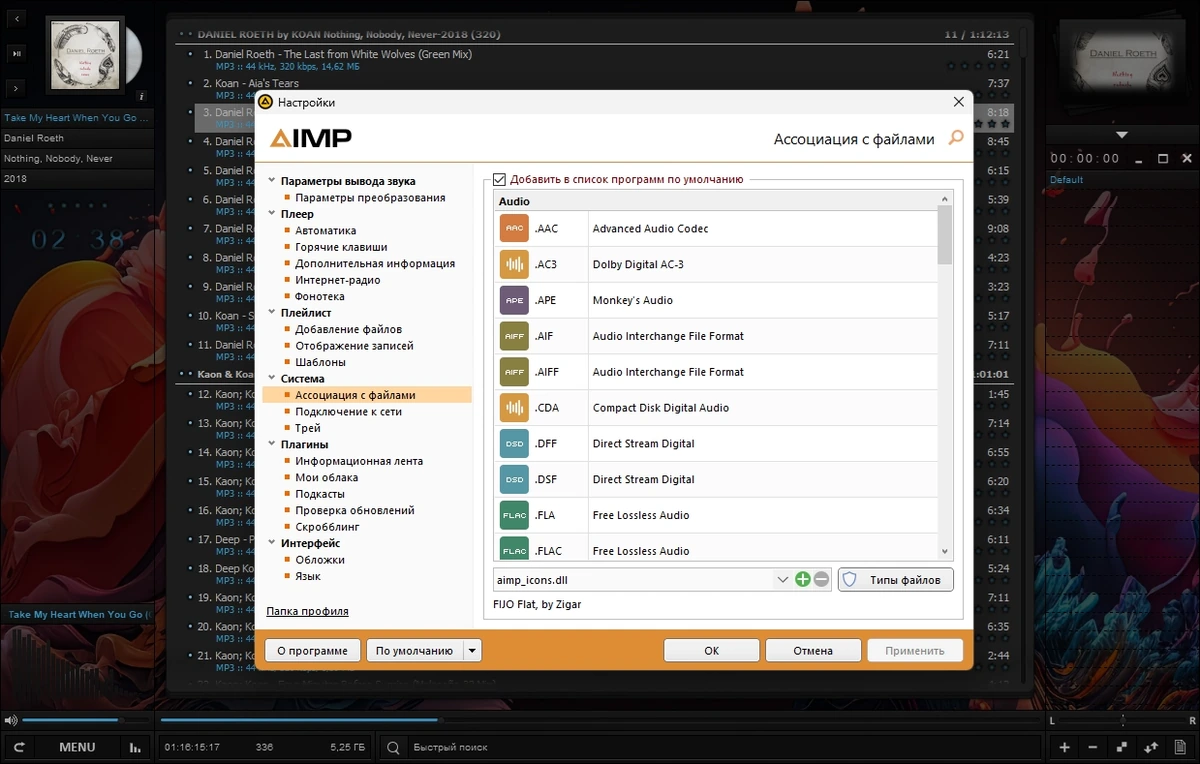Click the grey remove icon library button
The height and width of the screenshot is (764, 1200).
tap(822, 579)
